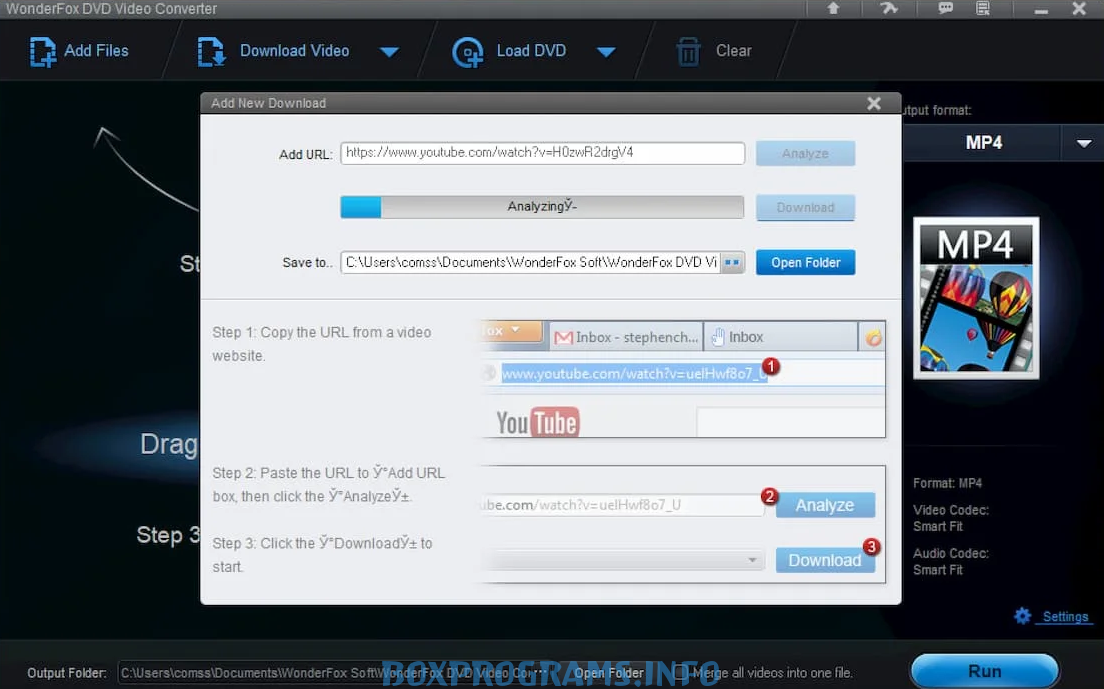Viewport: 1104px width, 689px height.
Task: Click the MP4 format thumbnail image
Action: 976,298
